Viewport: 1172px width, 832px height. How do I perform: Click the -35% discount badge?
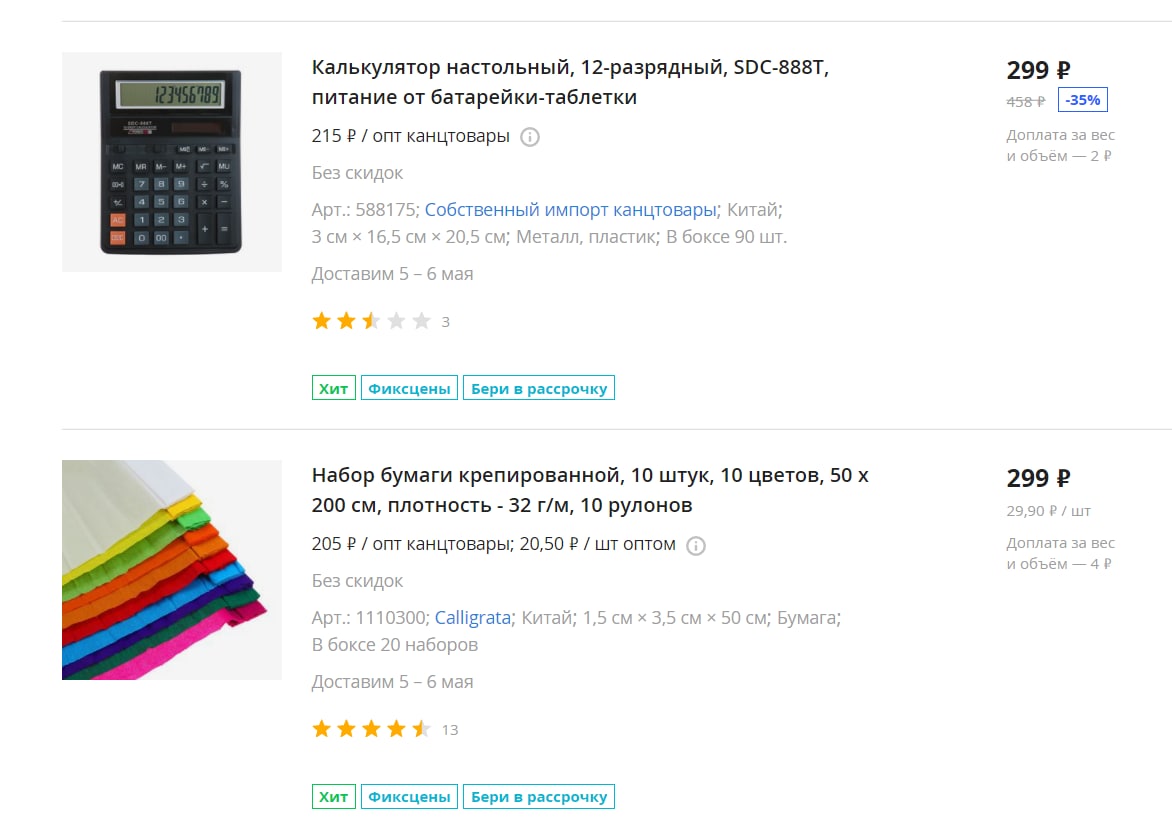coord(1083,100)
